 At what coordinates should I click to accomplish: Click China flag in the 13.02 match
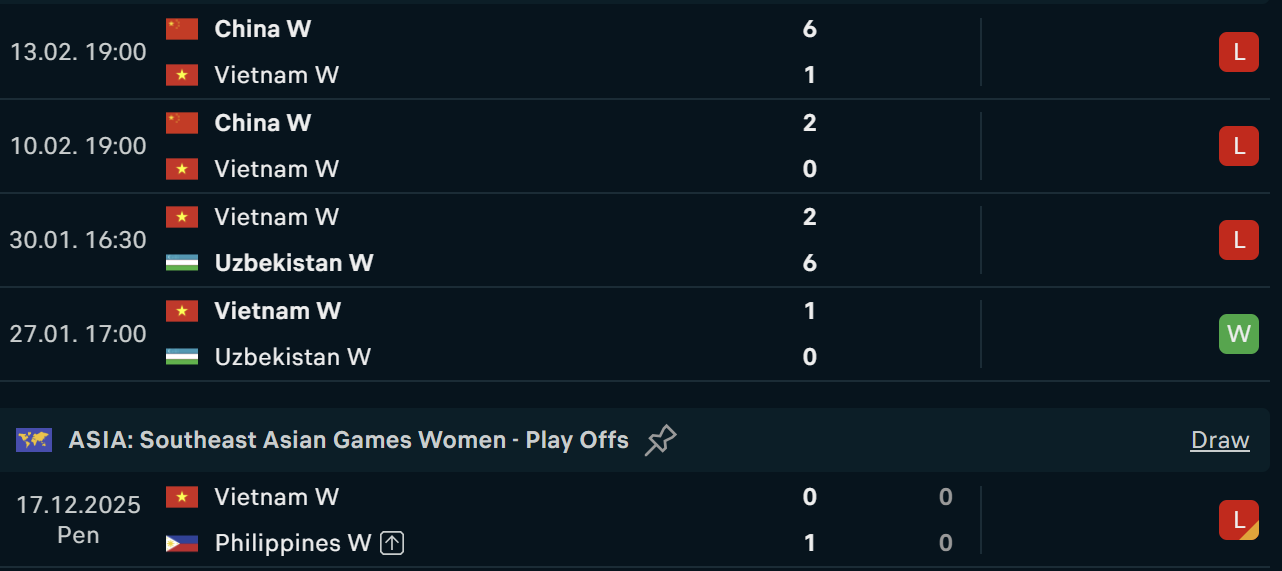pos(182,29)
